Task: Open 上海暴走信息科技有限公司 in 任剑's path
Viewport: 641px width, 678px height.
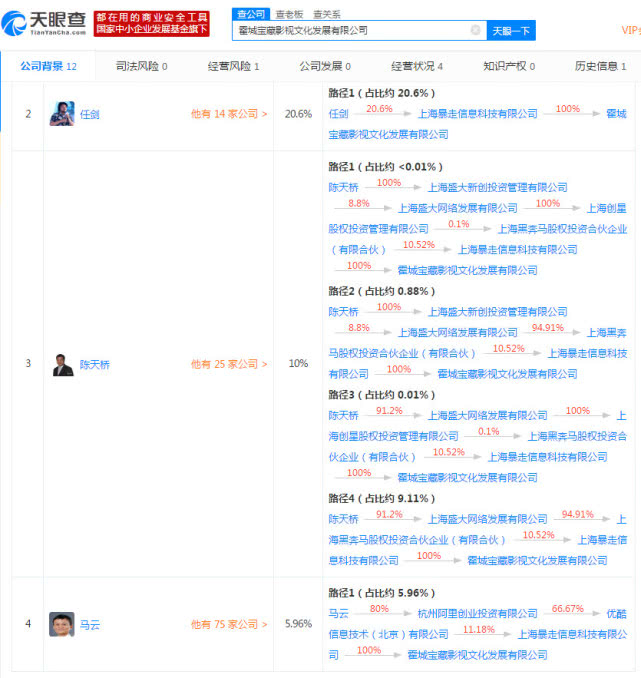Action: [x=478, y=114]
